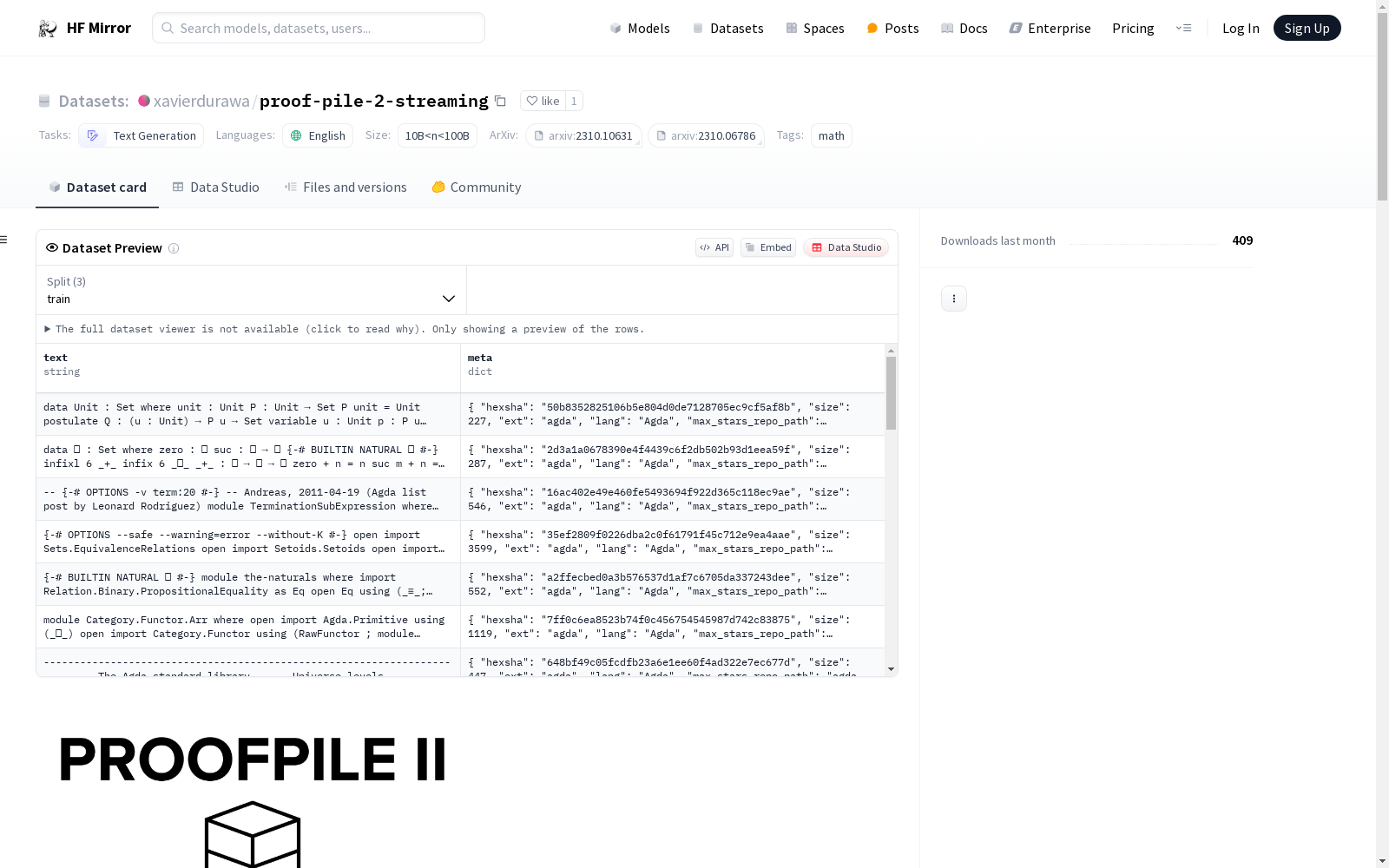Expand the full dataset viewer not available notice
This screenshot has height=868, width=1389.
[x=345, y=329]
